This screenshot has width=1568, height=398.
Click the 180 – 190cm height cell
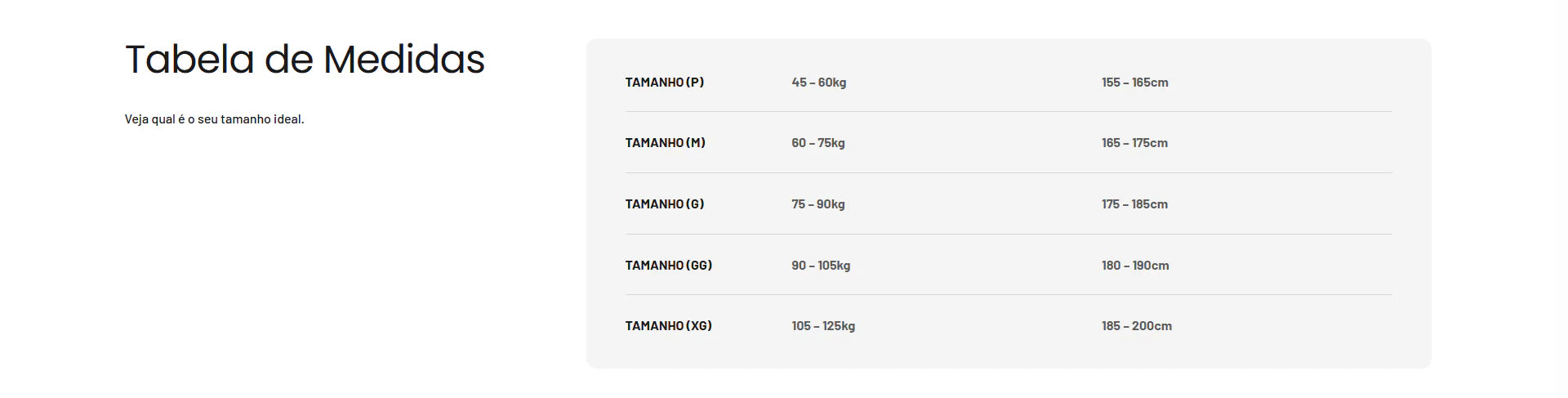(1134, 266)
